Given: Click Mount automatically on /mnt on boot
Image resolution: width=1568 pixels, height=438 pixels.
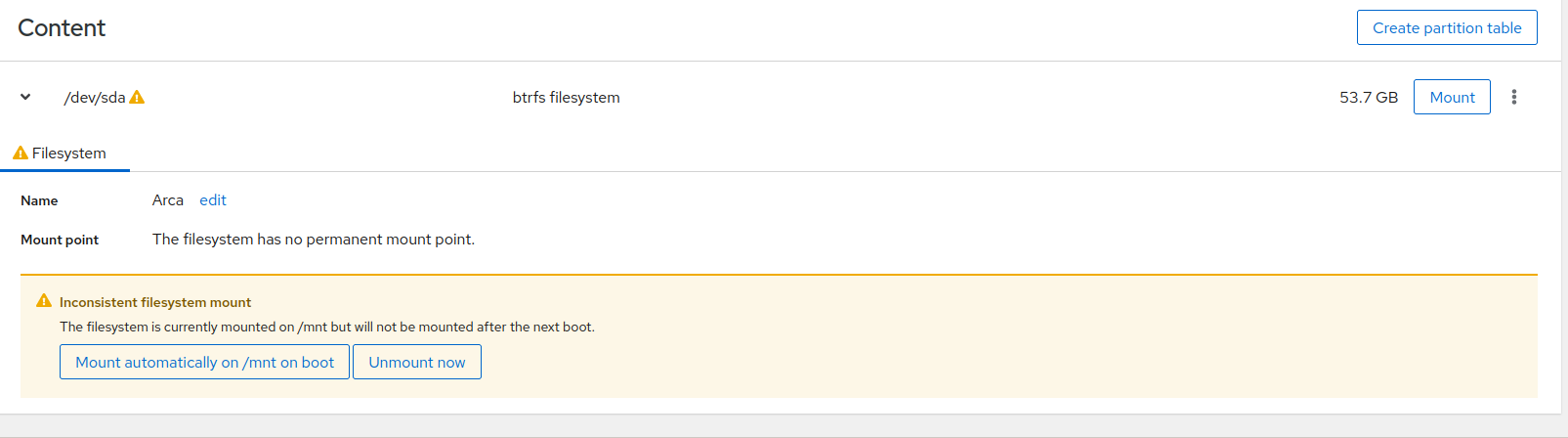Looking at the screenshot, I should tap(204, 362).
